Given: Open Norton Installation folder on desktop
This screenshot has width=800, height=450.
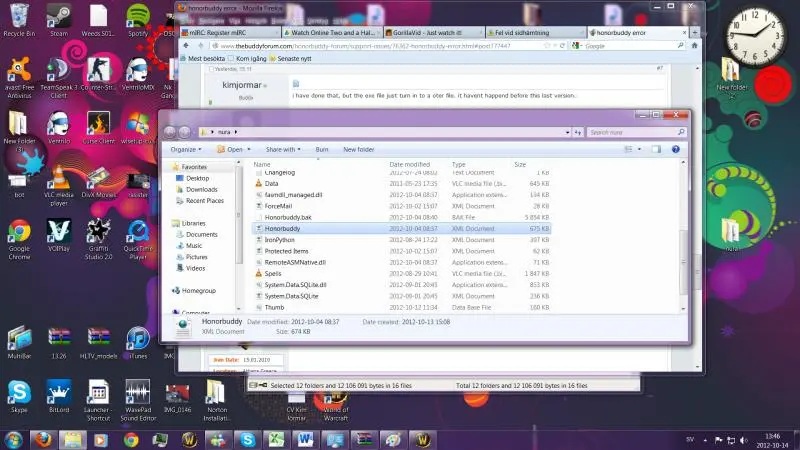Looking at the screenshot, I should [x=217, y=400].
